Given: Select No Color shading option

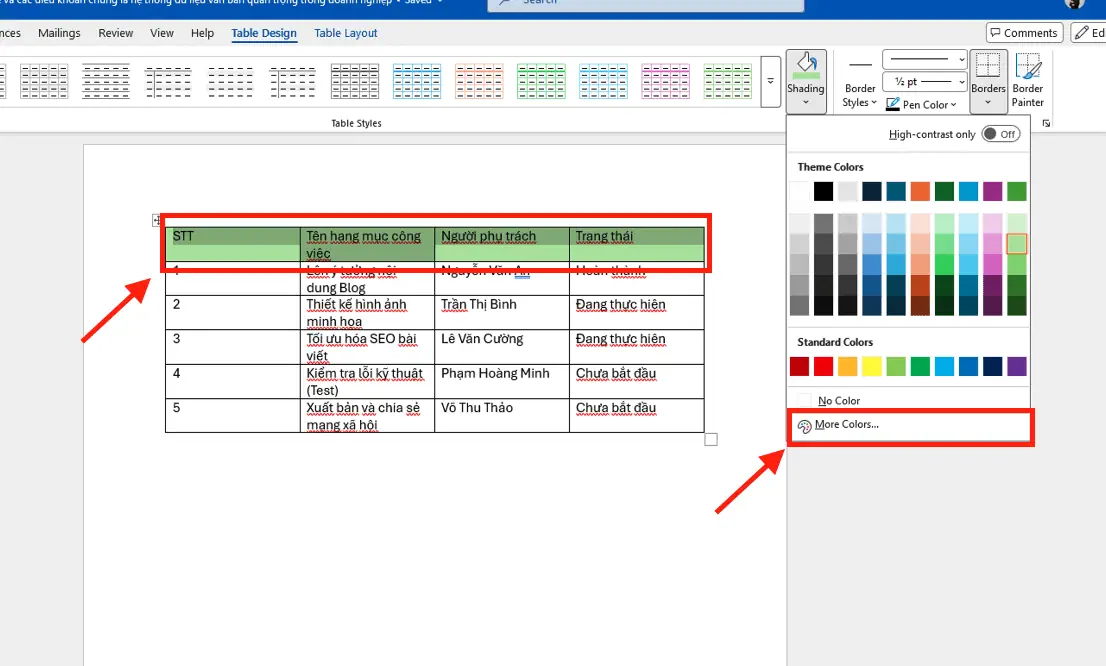Looking at the screenshot, I should 838,400.
